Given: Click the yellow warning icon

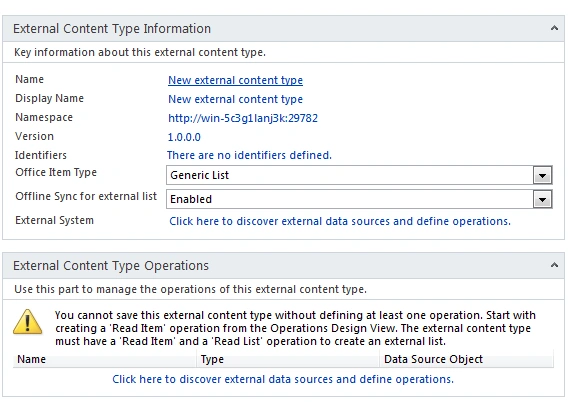Looking at the screenshot, I should [28, 322].
